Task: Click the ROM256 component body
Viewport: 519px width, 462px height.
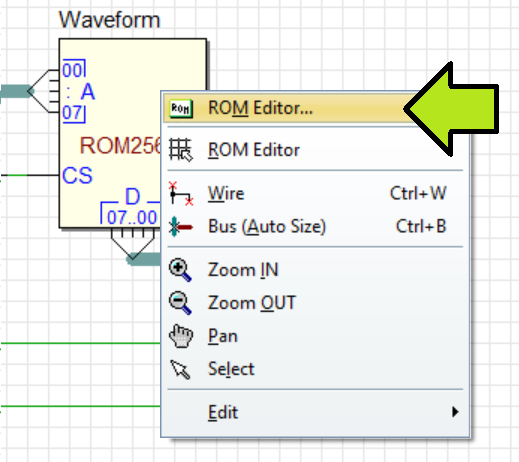Action: tap(110, 133)
